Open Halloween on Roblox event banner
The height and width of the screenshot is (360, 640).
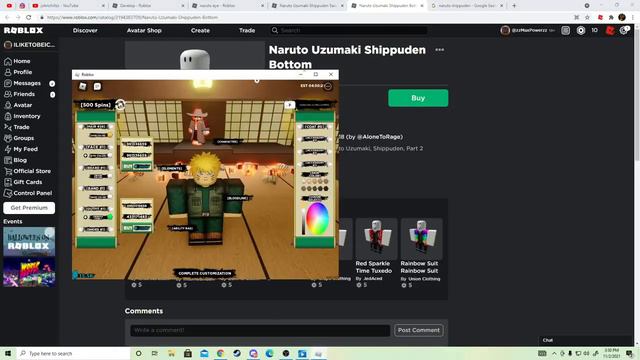coord(29,242)
